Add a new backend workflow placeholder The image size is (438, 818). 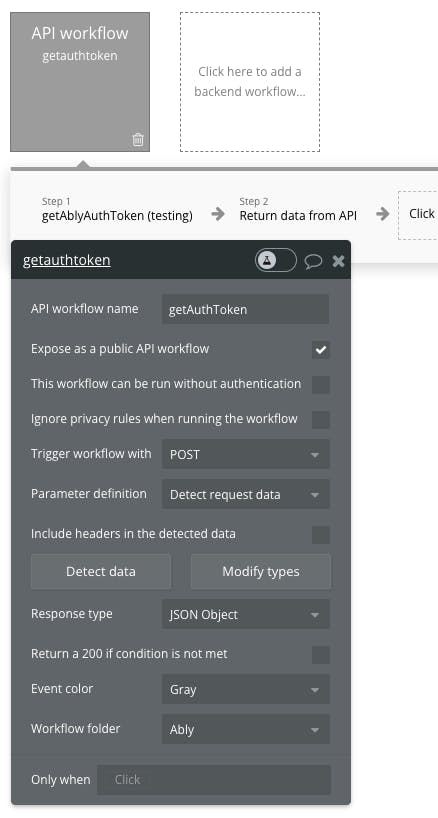click(250, 82)
